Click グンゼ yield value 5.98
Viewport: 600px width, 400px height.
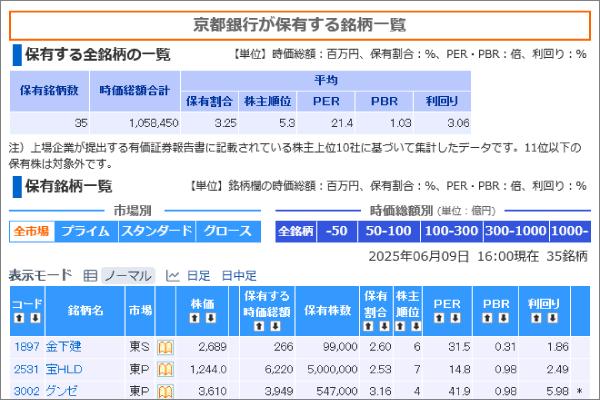(x=558, y=391)
